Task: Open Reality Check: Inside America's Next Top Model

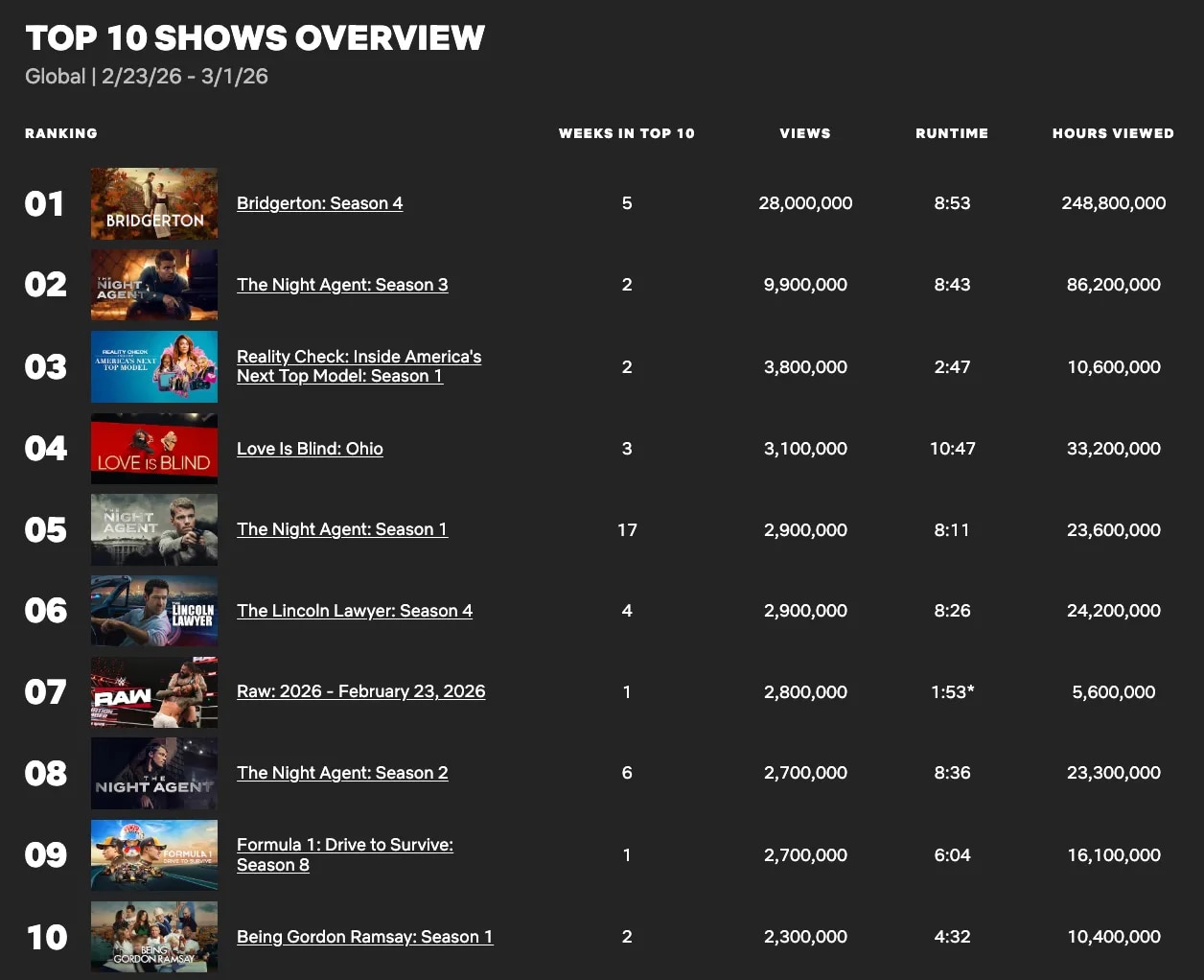Action: [x=359, y=366]
